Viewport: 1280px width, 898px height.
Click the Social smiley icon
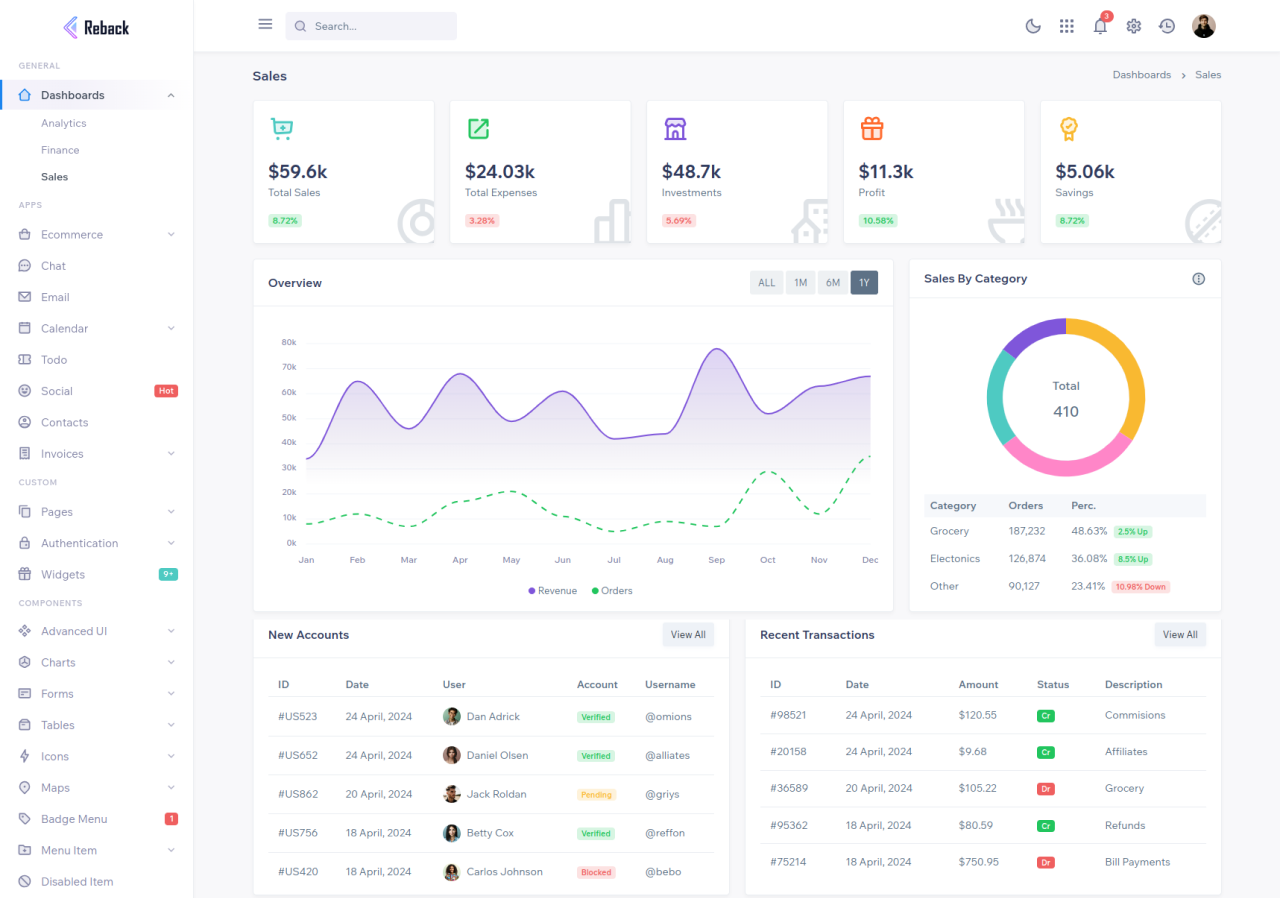25,391
